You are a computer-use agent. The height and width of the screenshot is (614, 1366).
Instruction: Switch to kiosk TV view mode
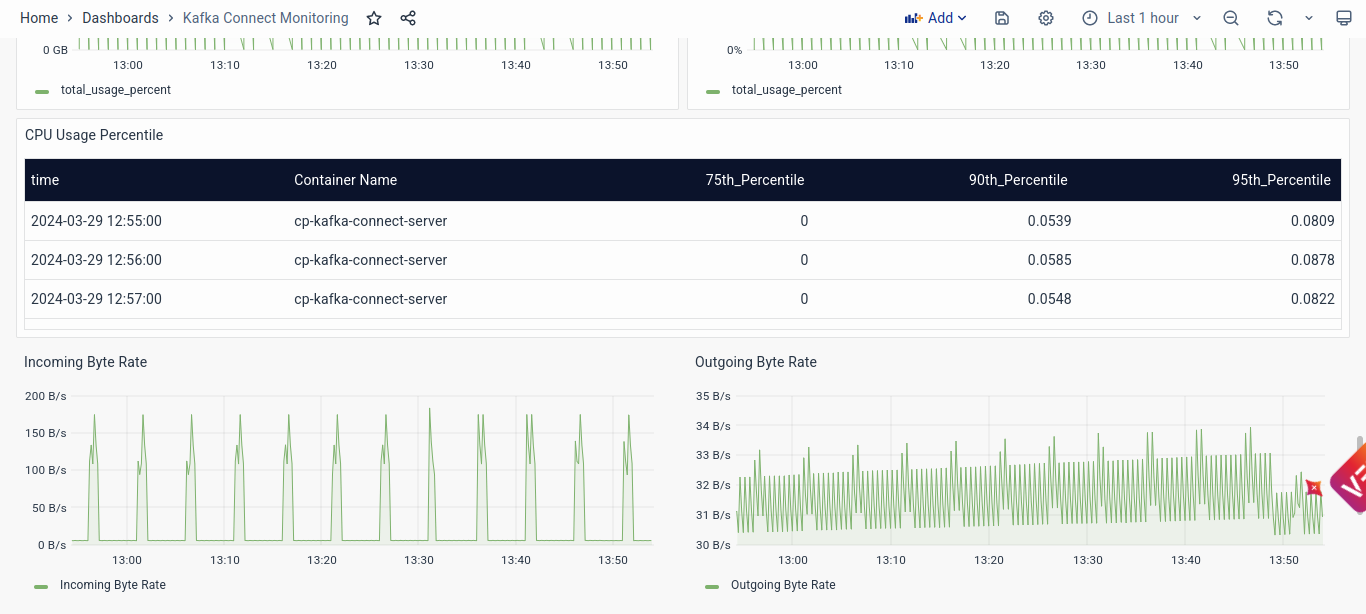(x=1343, y=18)
